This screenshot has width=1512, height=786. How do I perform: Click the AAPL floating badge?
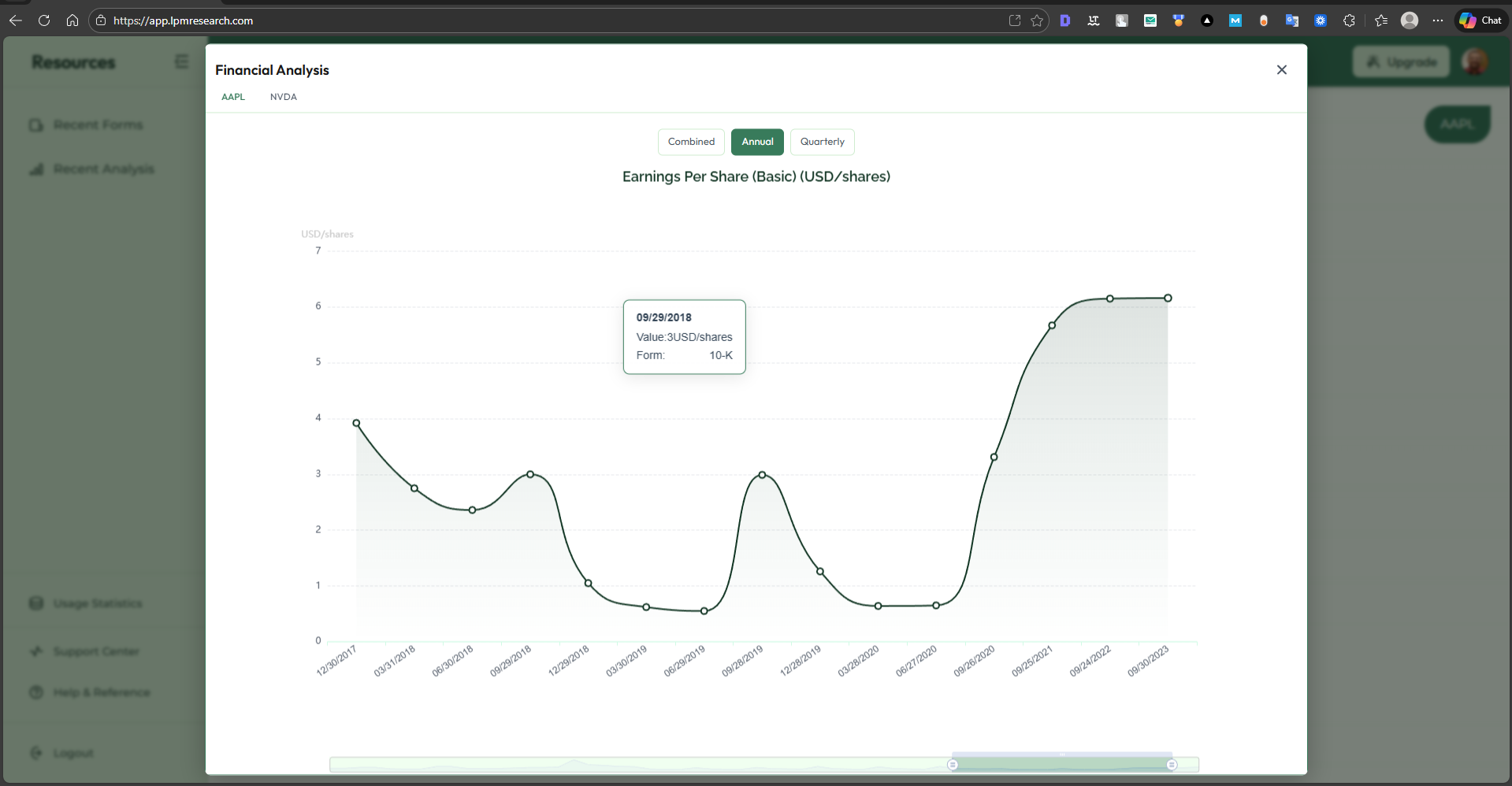pos(1456,124)
